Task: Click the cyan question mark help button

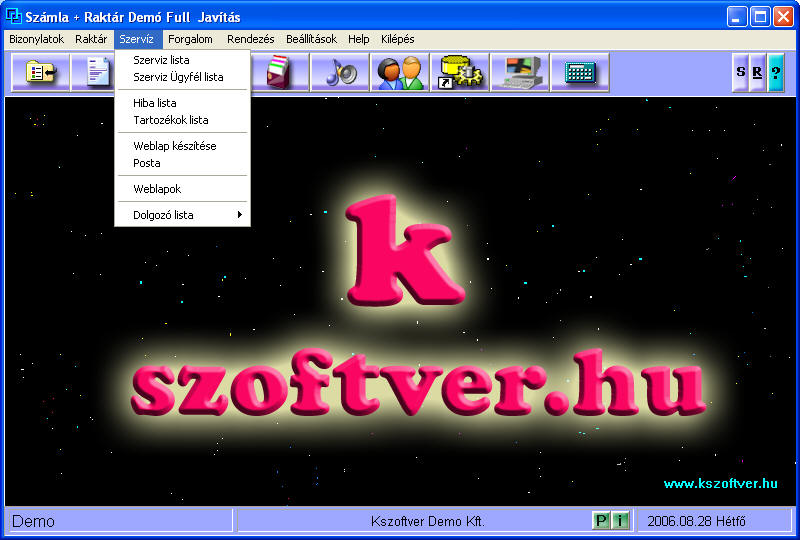Action: [x=776, y=72]
